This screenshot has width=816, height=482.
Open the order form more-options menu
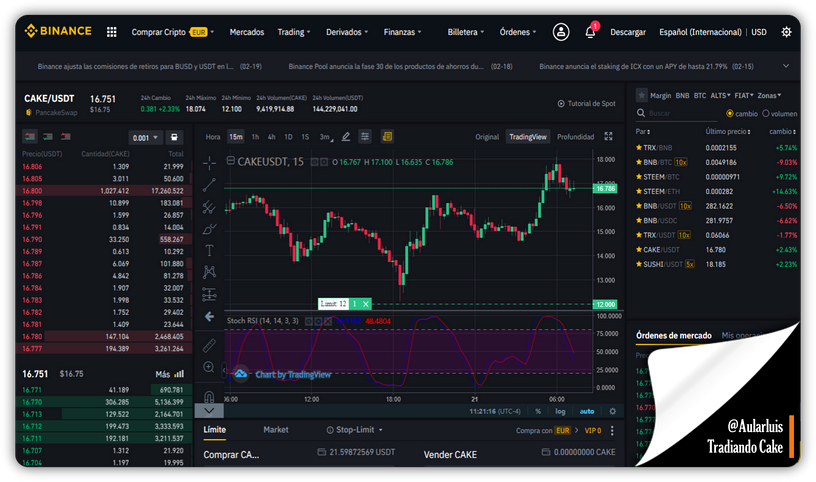(x=612, y=430)
